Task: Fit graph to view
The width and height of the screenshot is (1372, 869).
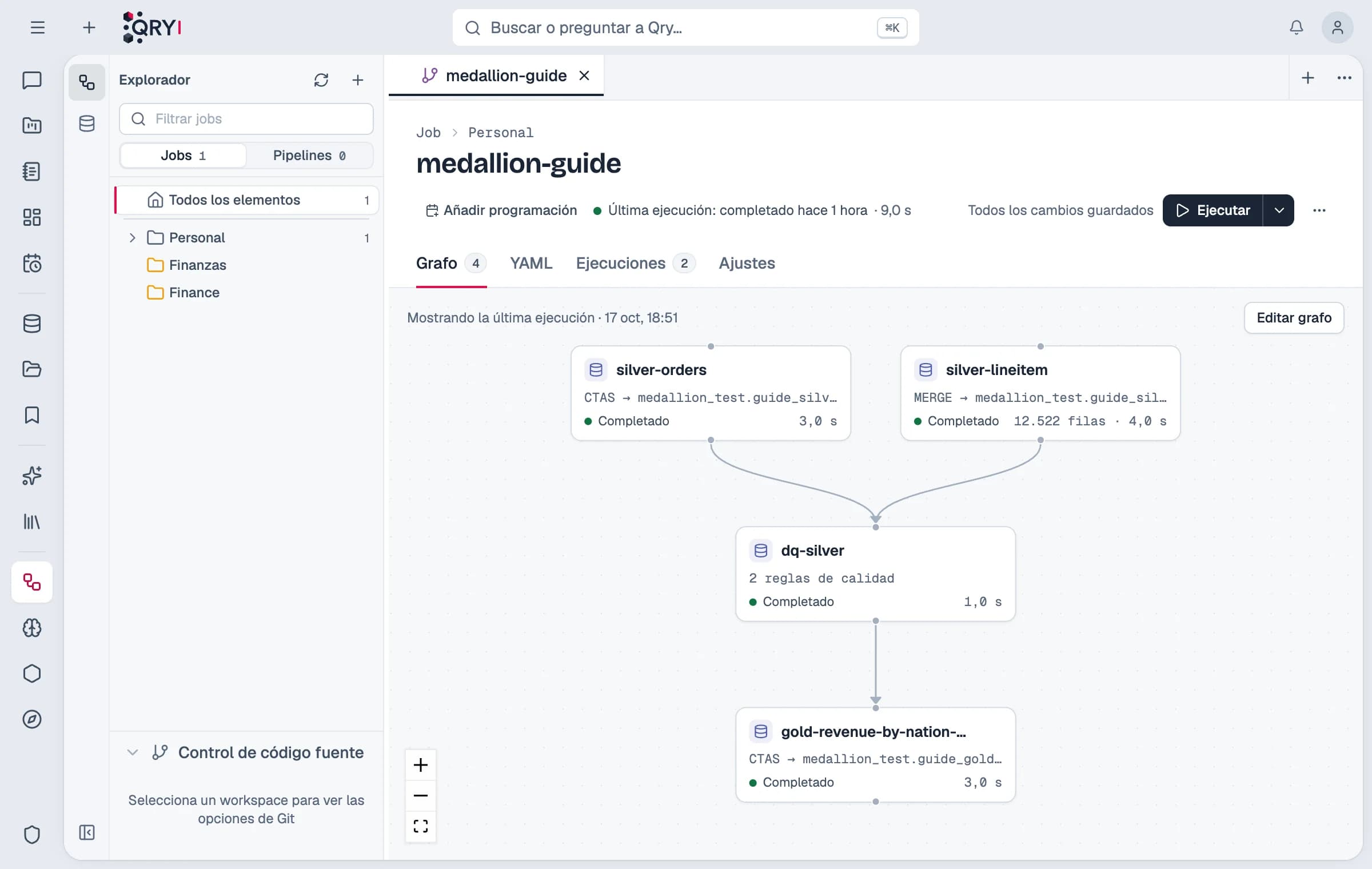Action: click(421, 826)
